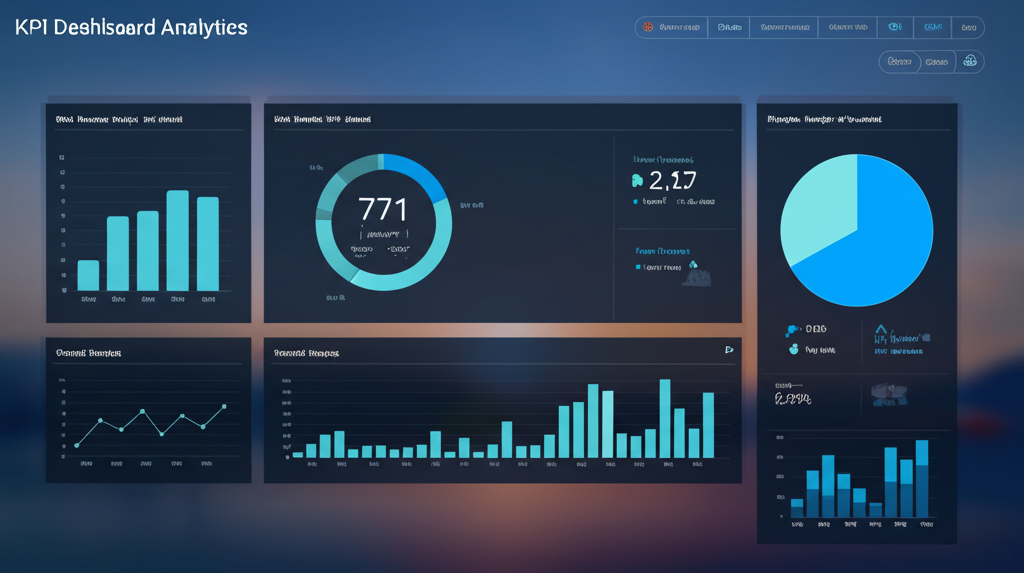Screen dimensions: 1024x573
Task: Click the upward chevron icon below the pie chart
Action: (x=881, y=329)
